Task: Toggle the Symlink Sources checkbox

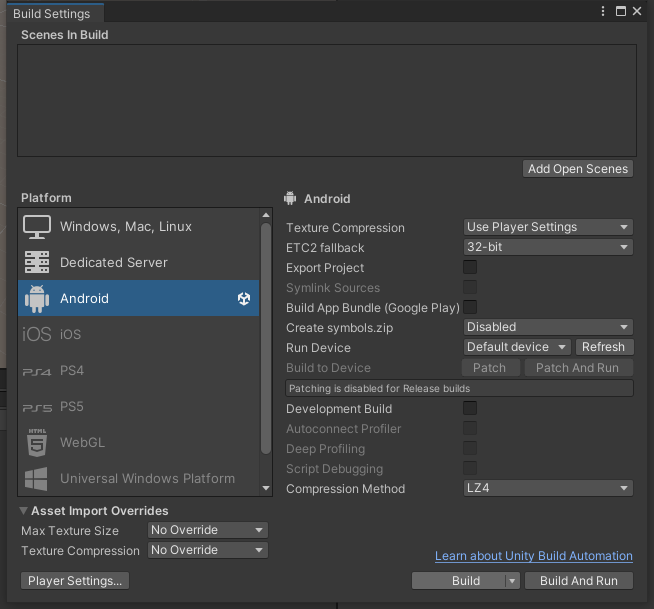Action: click(470, 287)
